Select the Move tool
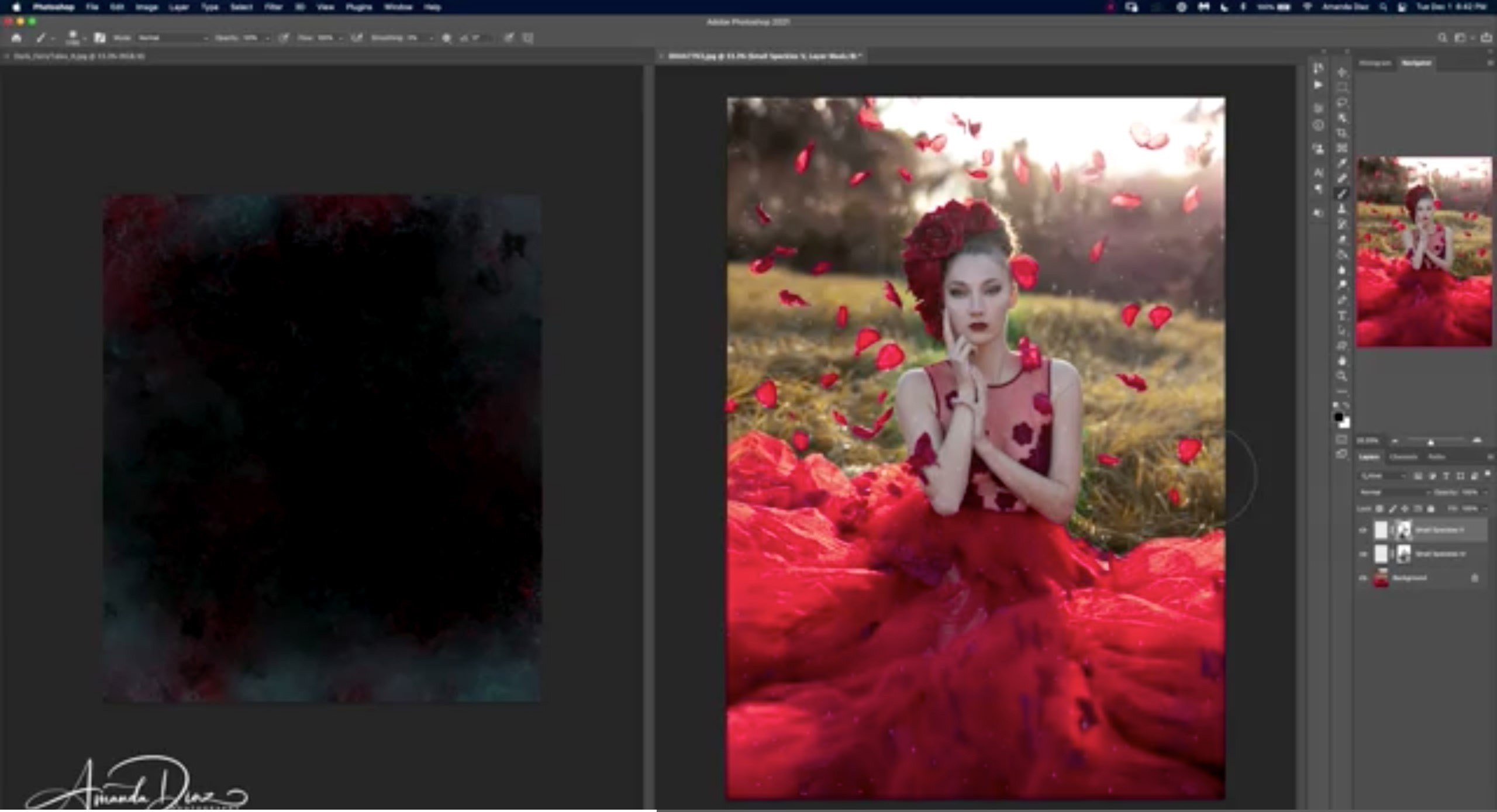The height and width of the screenshot is (812, 1497). (x=1342, y=72)
